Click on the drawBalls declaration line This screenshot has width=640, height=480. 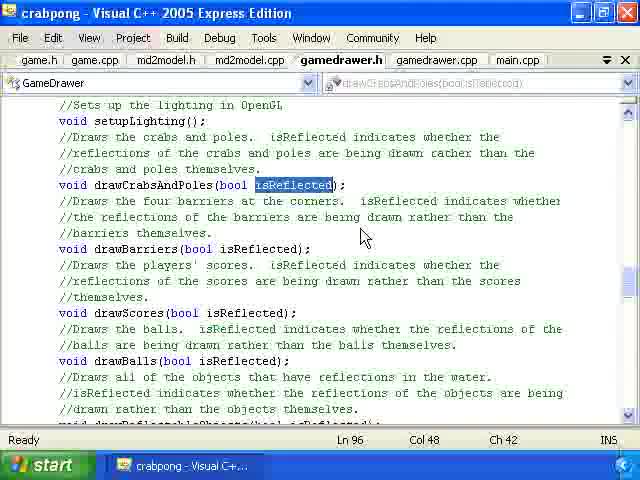point(174,362)
